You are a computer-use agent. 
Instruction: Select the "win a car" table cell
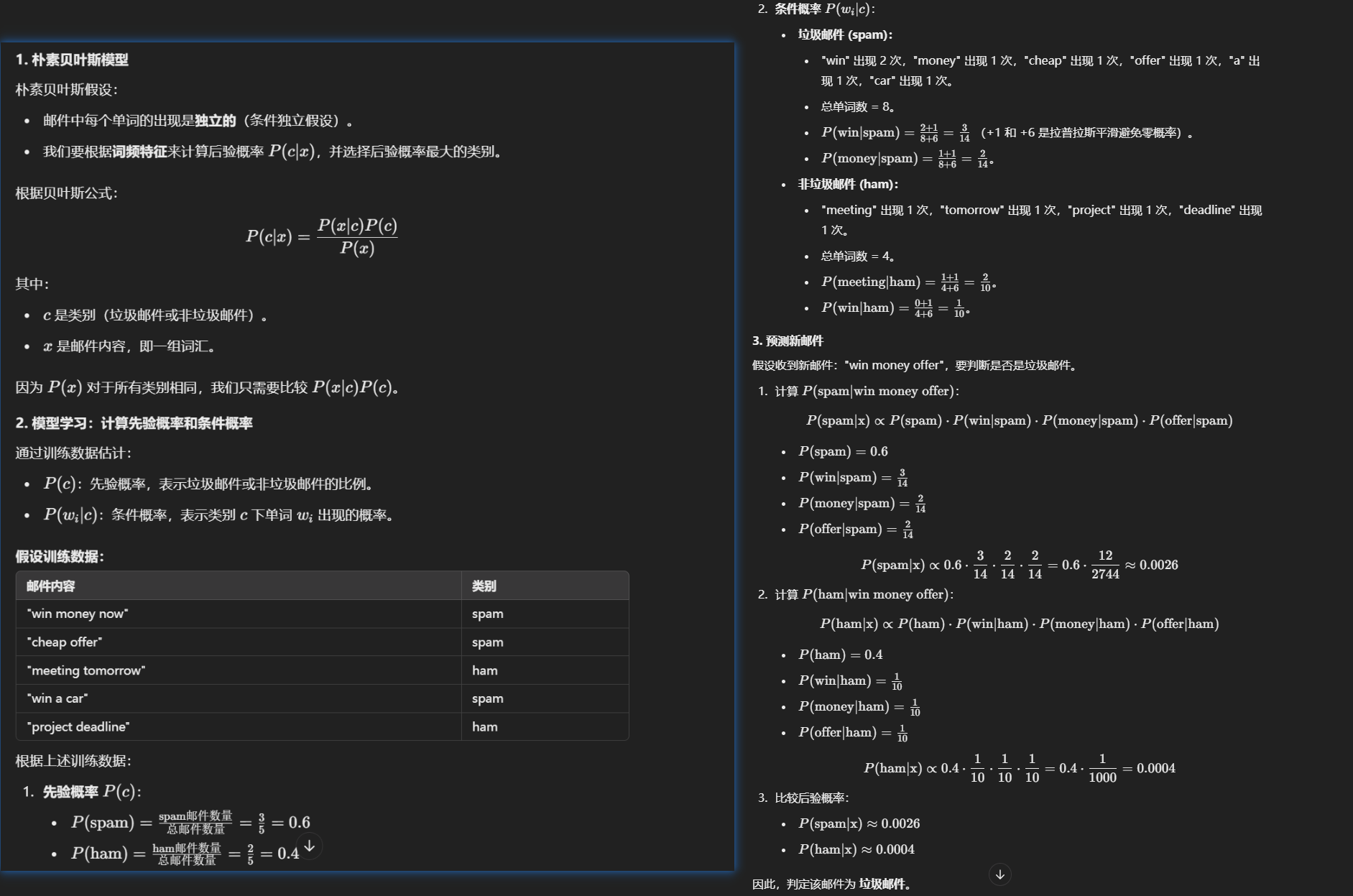click(x=239, y=698)
